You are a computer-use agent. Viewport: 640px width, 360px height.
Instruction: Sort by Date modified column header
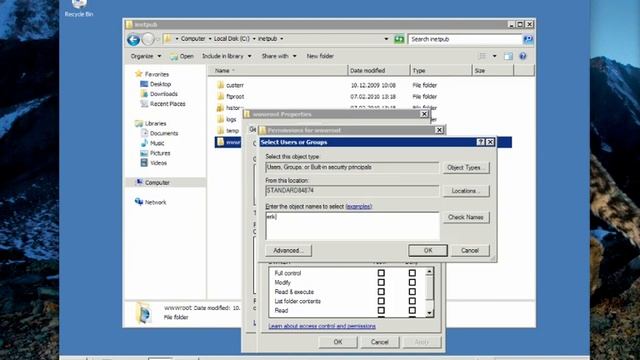[x=379, y=71]
